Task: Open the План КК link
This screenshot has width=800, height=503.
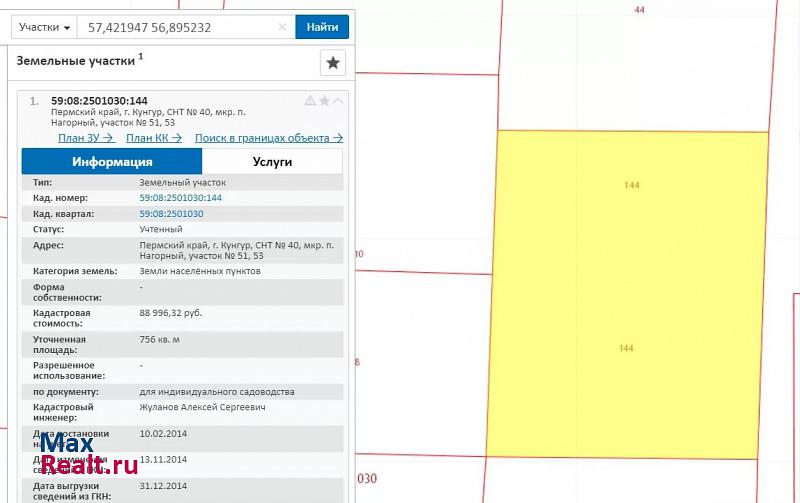Action: pos(154,138)
